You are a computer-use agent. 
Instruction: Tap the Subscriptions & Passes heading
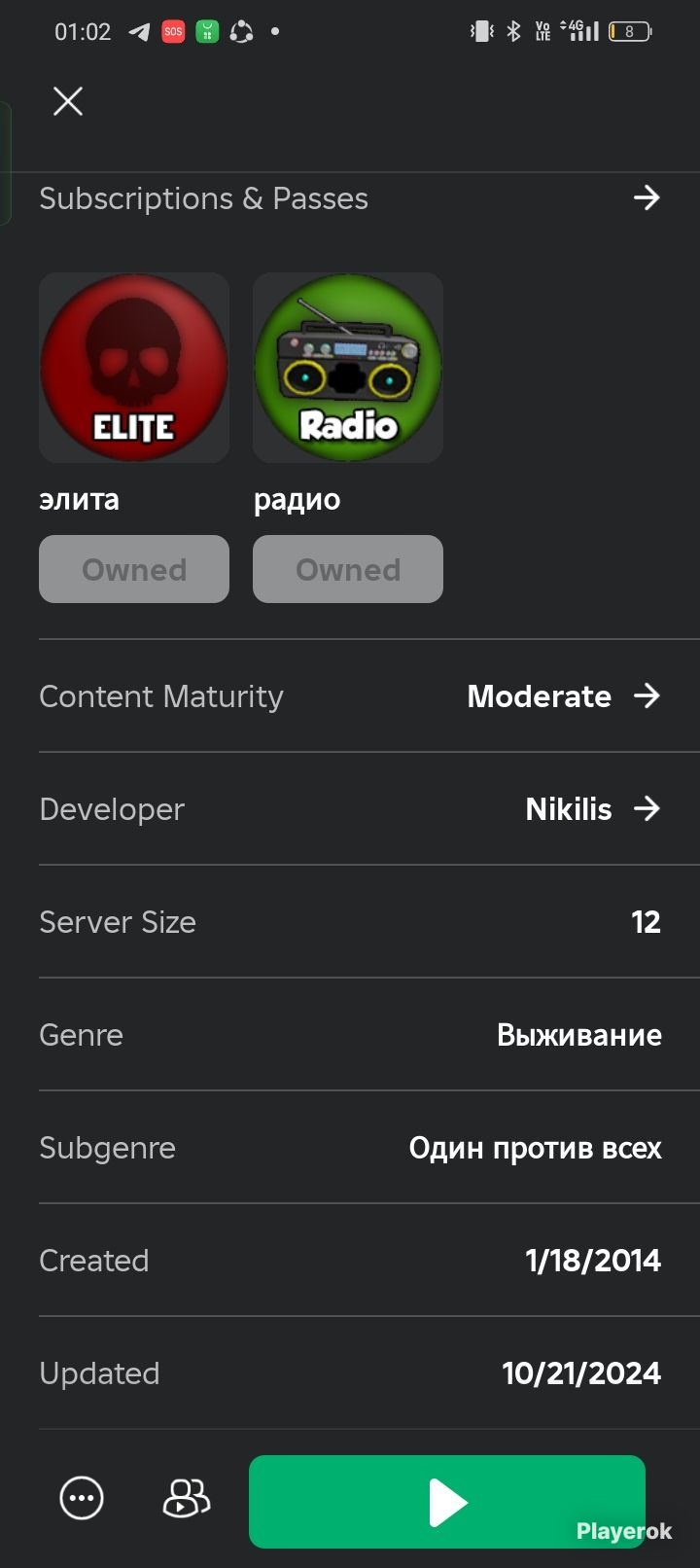click(x=203, y=198)
